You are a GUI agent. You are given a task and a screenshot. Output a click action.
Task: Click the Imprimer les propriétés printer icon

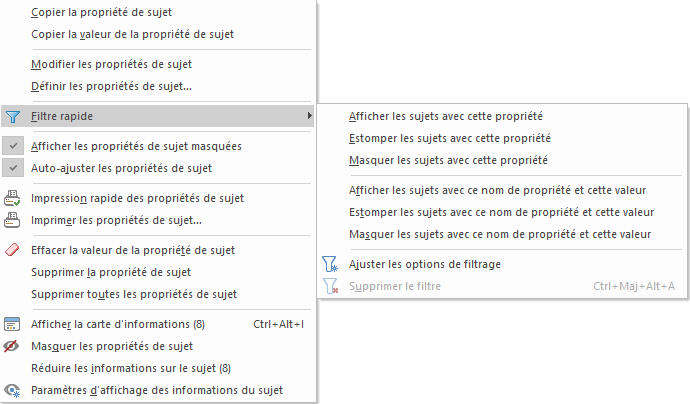pyautogui.click(x=13, y=220)
